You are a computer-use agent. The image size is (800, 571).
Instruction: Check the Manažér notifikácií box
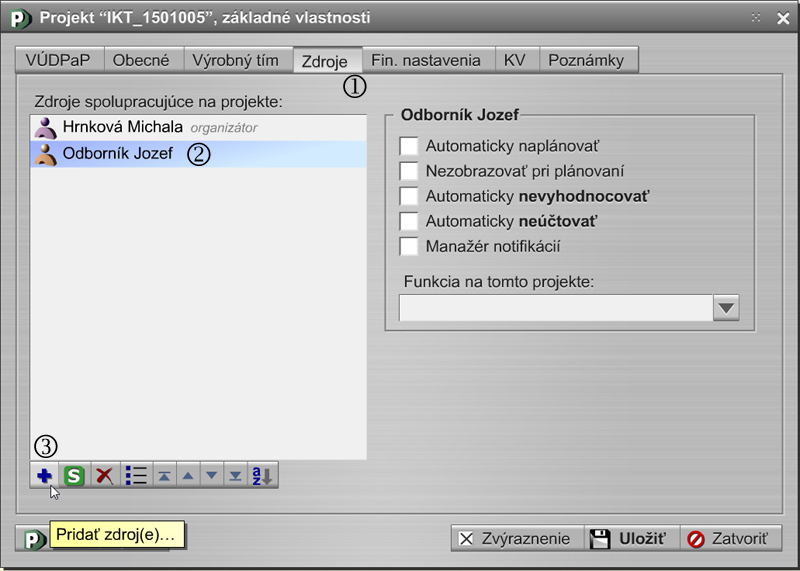pos(408,246)
